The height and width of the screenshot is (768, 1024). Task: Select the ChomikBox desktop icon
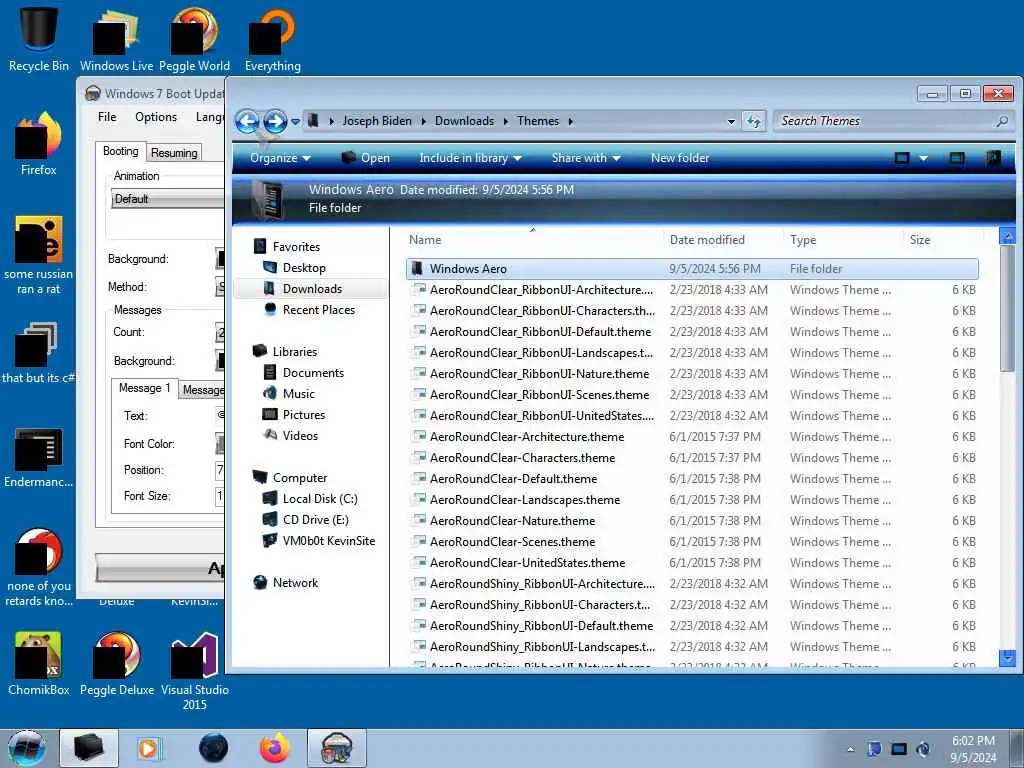tap(39, 663)
